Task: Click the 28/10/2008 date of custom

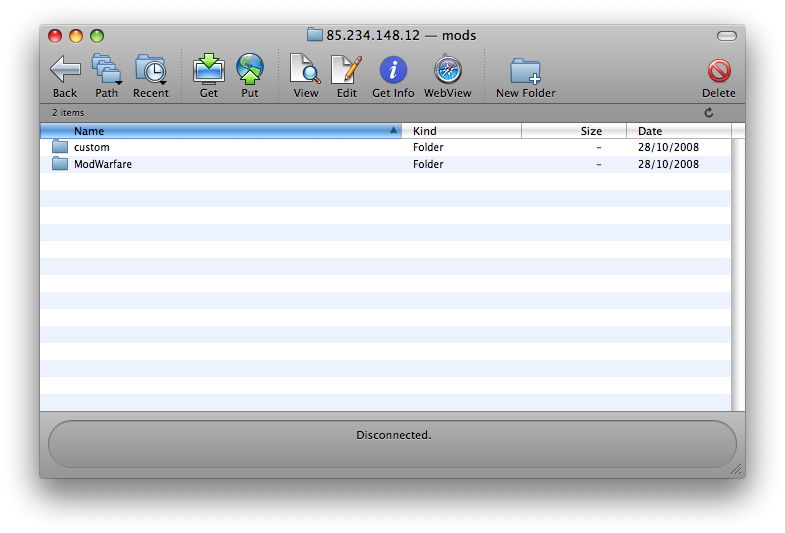Action: click(x=668, y=147)
